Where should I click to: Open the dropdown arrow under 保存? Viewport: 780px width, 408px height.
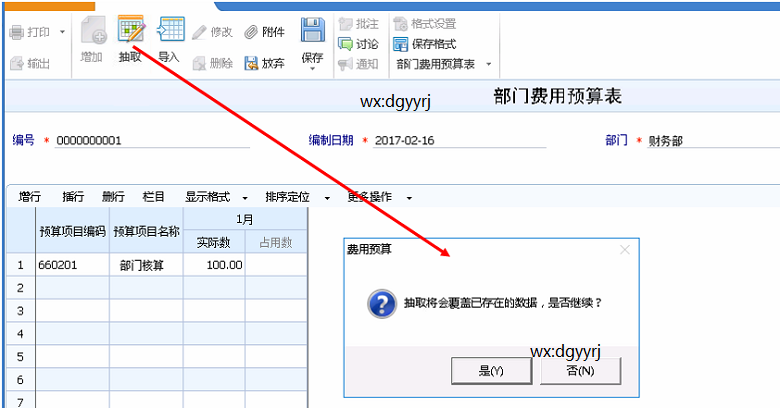click(x=312, y=68)
